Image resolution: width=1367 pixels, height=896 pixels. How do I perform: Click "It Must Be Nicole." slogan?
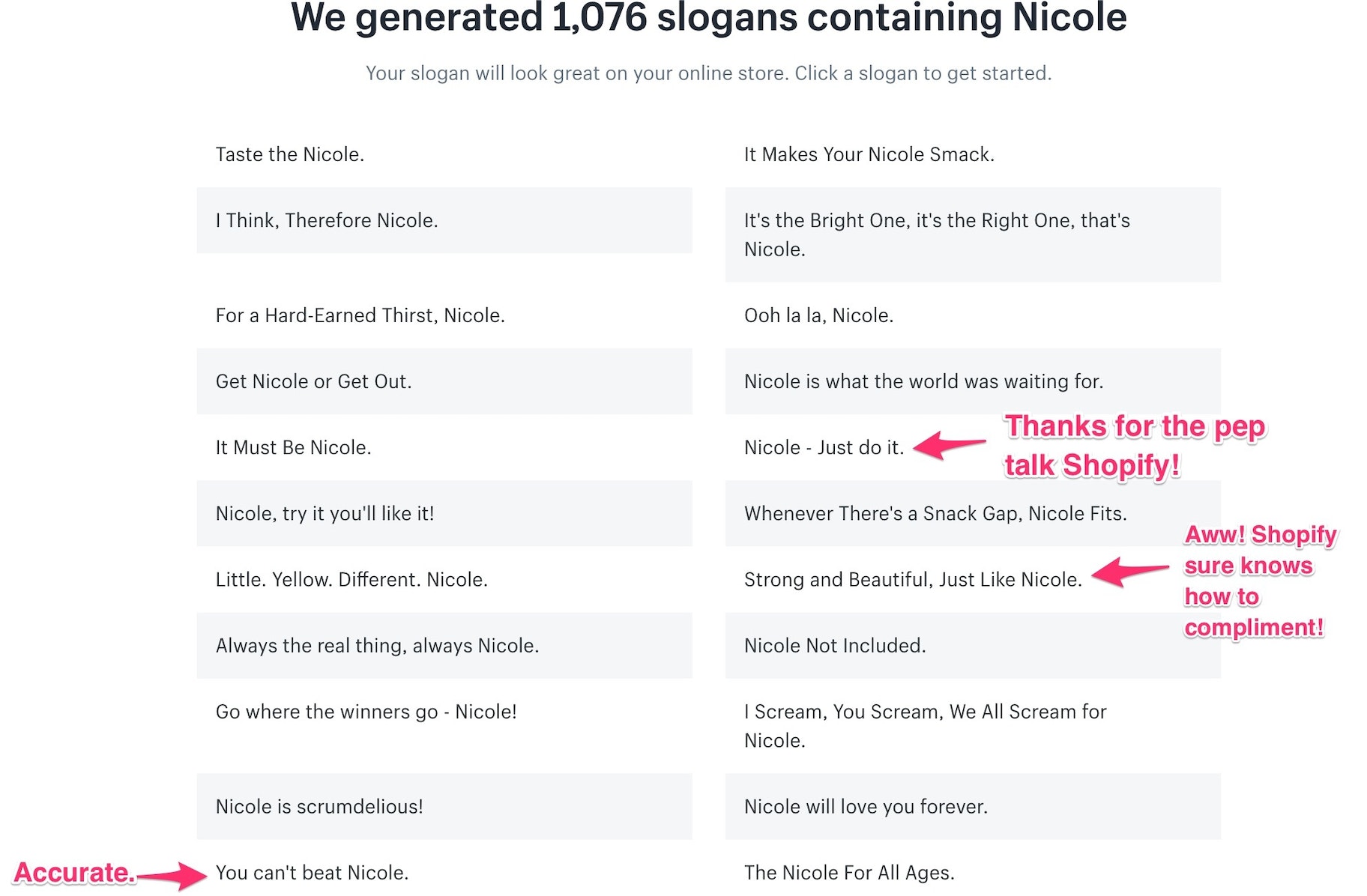pyautogui.click(x=293, y=447)
